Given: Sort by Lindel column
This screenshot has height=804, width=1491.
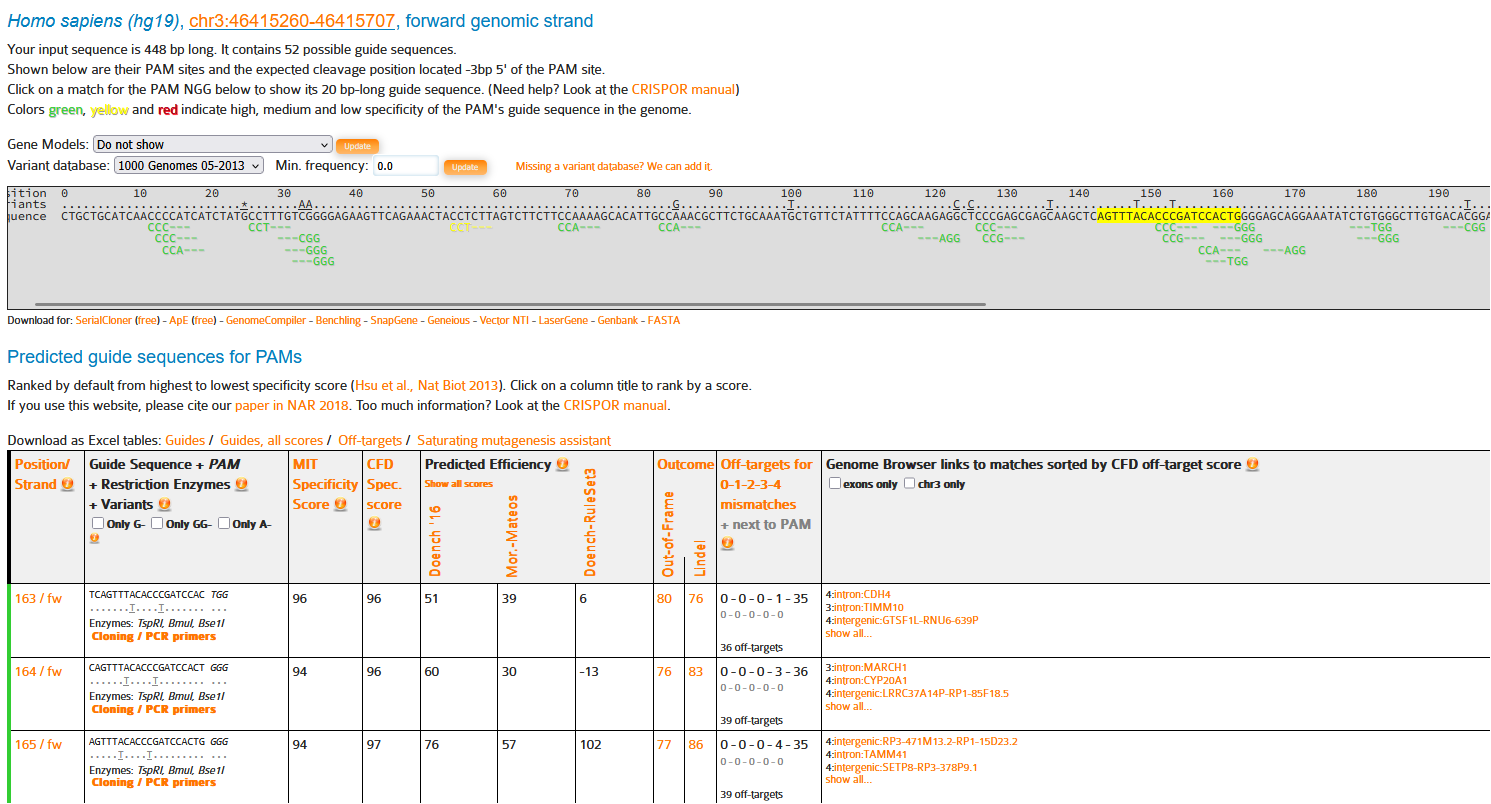Looking at the screenshot, I should [x=700, y=558].
